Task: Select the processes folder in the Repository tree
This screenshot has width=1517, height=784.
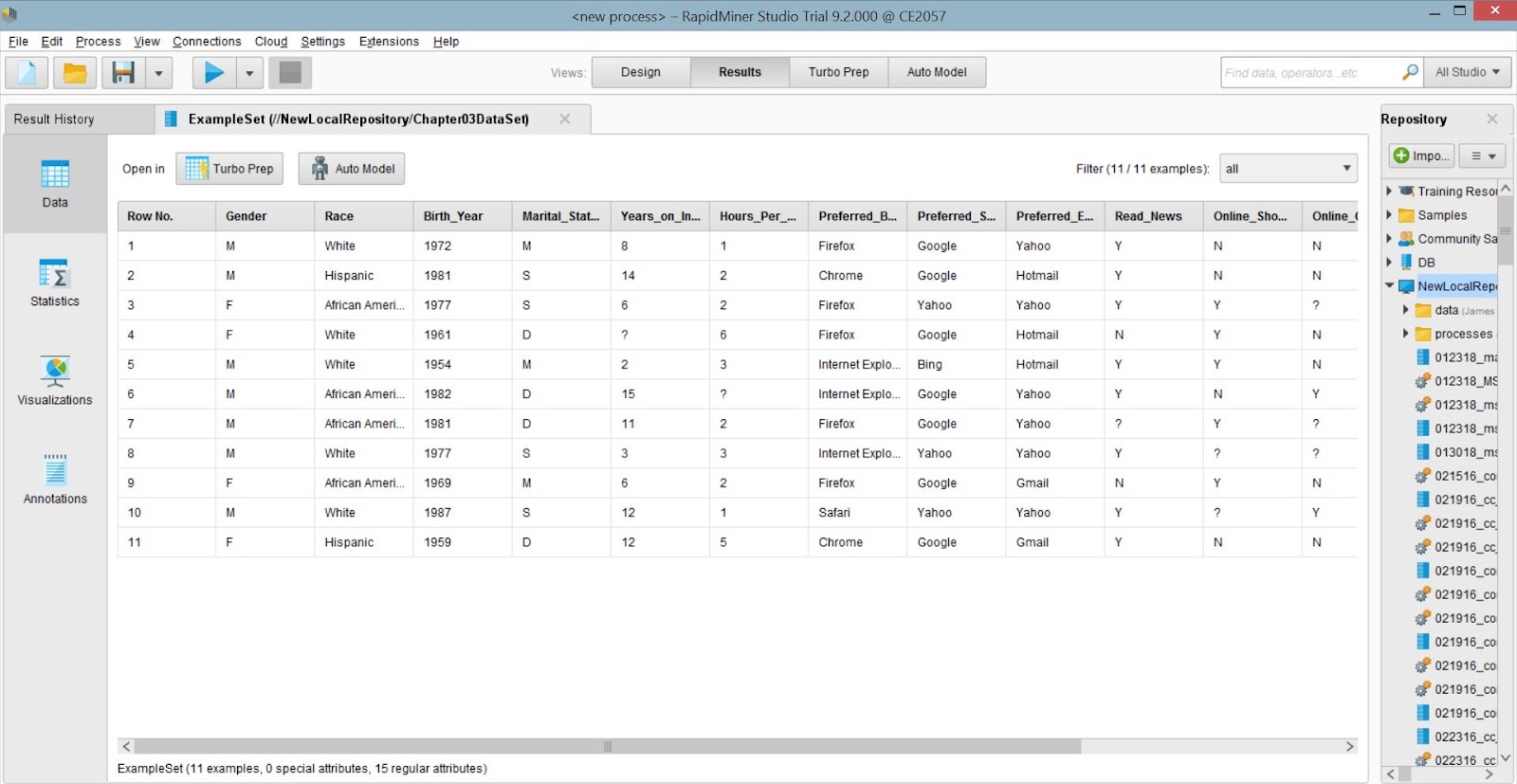Action: [1454, 334]
